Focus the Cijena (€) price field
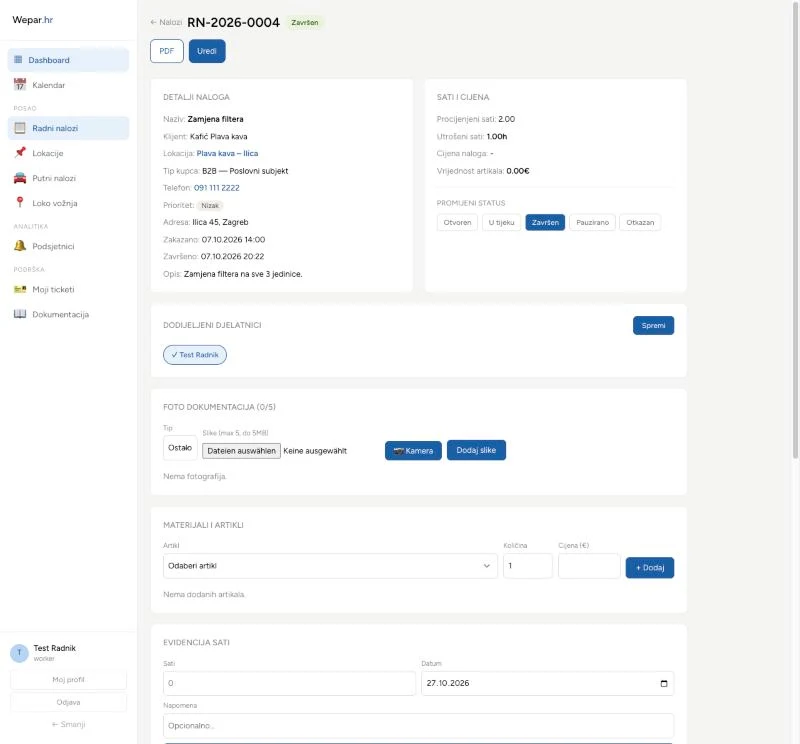 point(589,566)
